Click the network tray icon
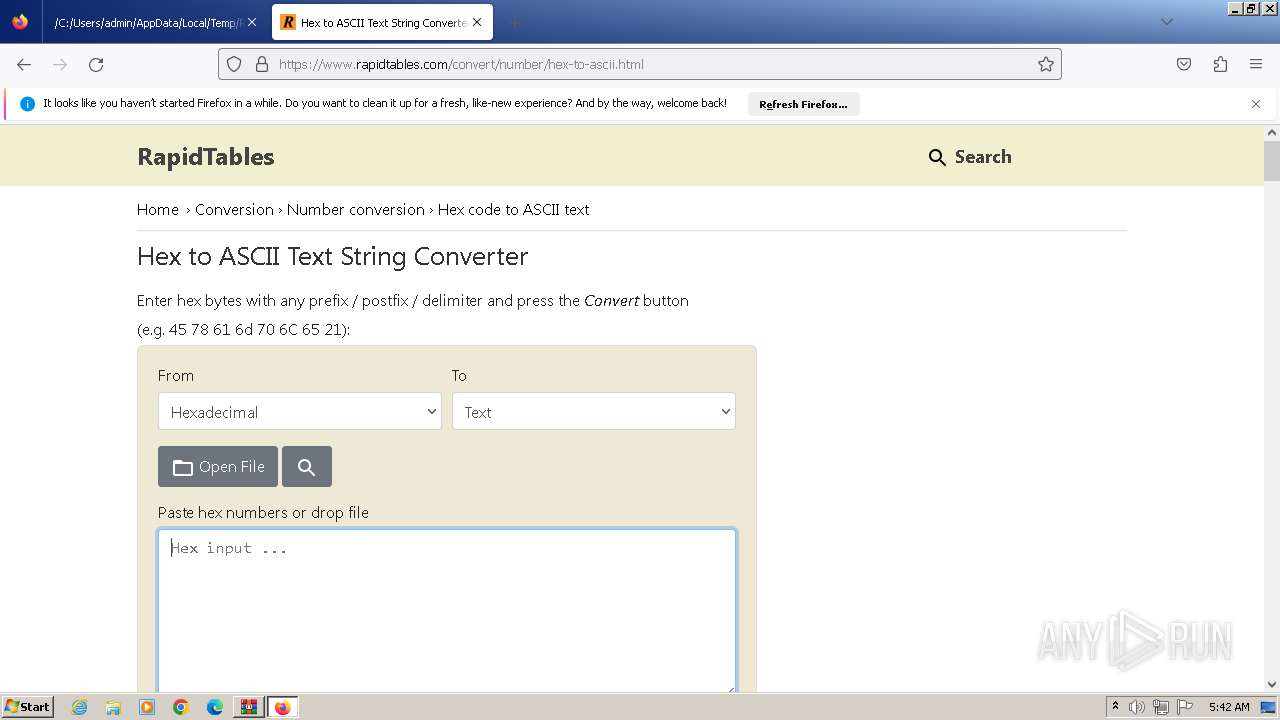1280x720 pixels. coord(1160,707)
